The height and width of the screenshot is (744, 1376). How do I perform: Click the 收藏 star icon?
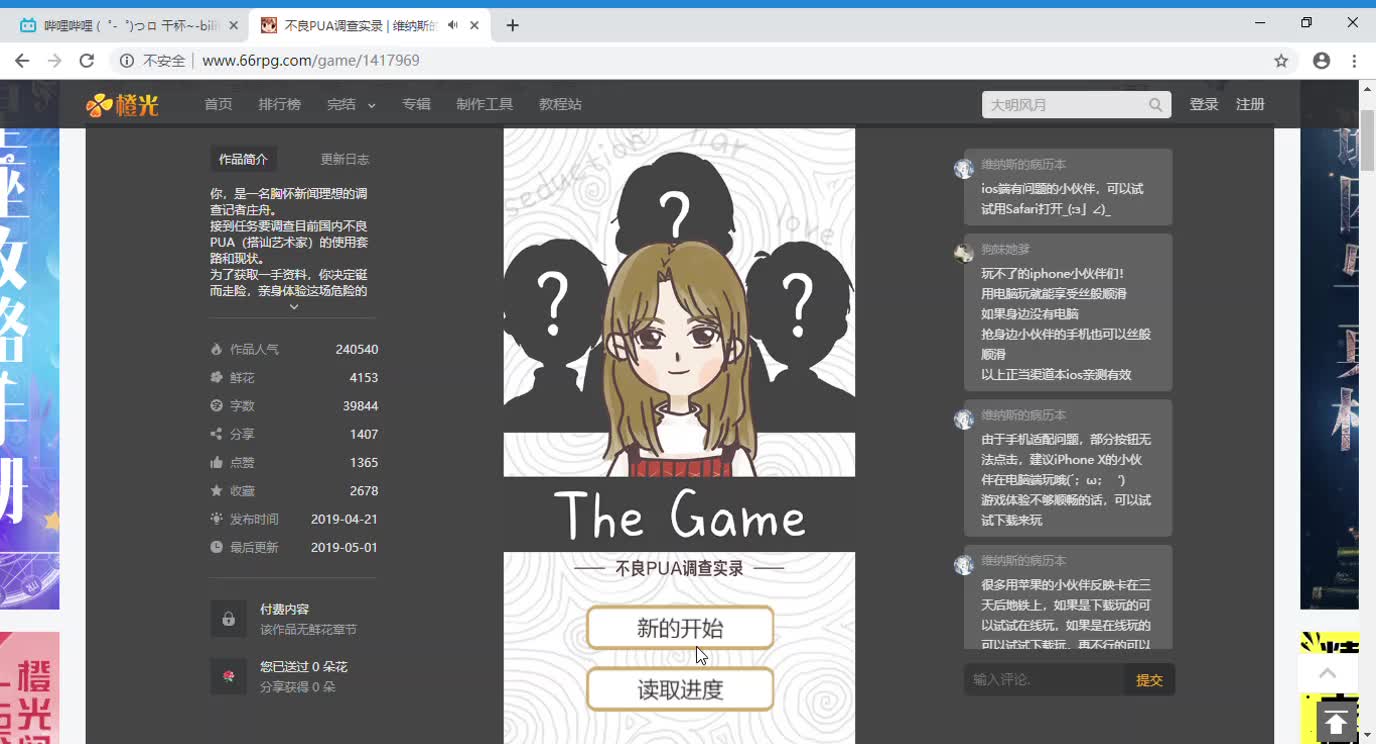pos(216,491)
